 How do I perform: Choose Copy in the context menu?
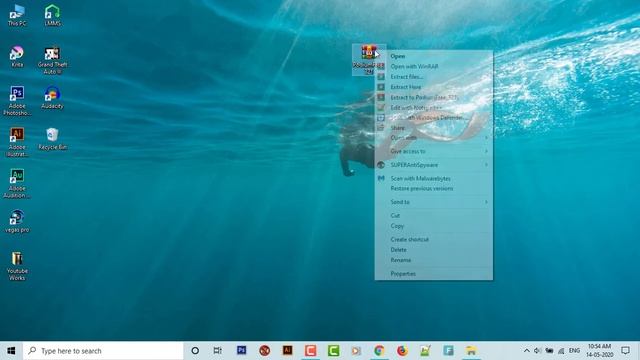(x=434, y=226)
